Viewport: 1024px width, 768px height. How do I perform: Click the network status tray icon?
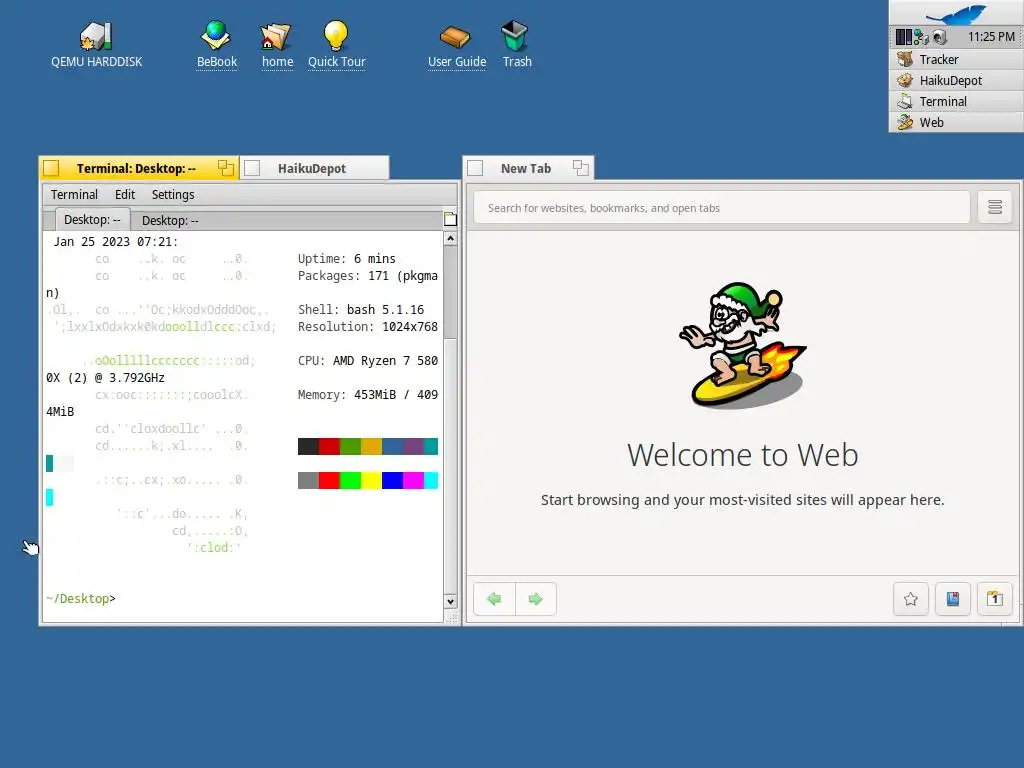pos(921,37)
